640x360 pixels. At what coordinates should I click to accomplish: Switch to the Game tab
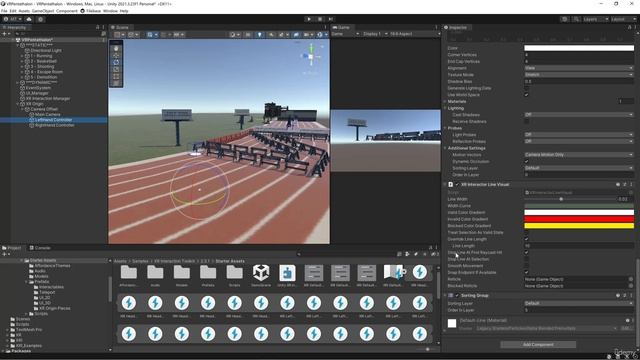point(341,27)
